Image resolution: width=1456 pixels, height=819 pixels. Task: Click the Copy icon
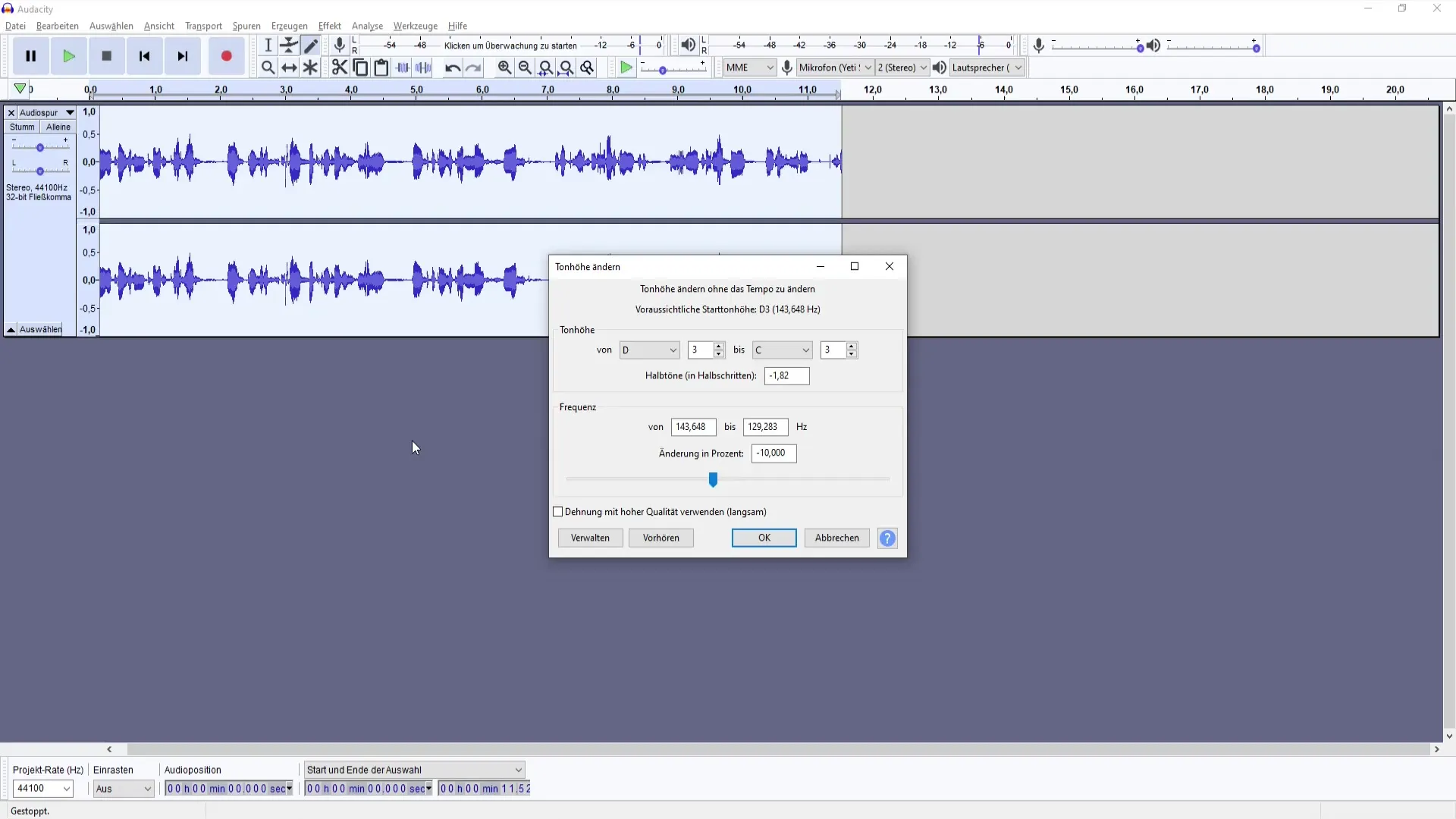361,67
